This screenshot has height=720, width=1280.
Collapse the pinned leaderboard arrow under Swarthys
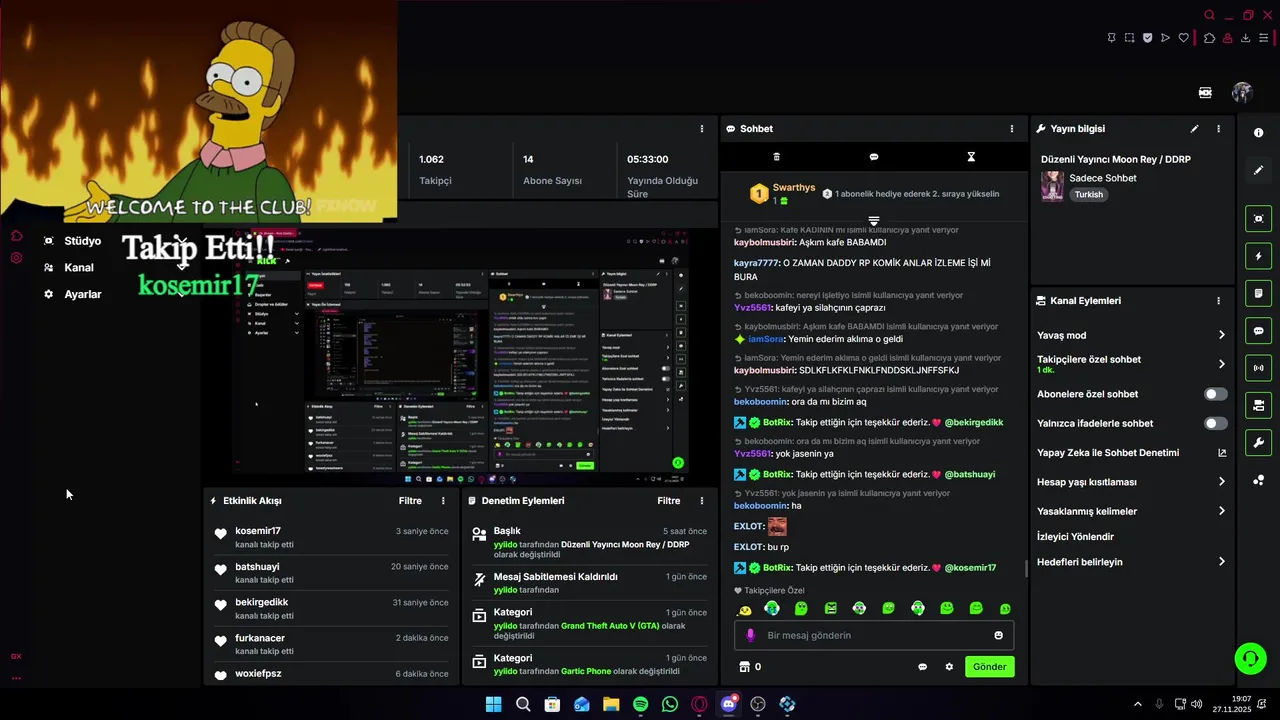[x=874, y=220]
